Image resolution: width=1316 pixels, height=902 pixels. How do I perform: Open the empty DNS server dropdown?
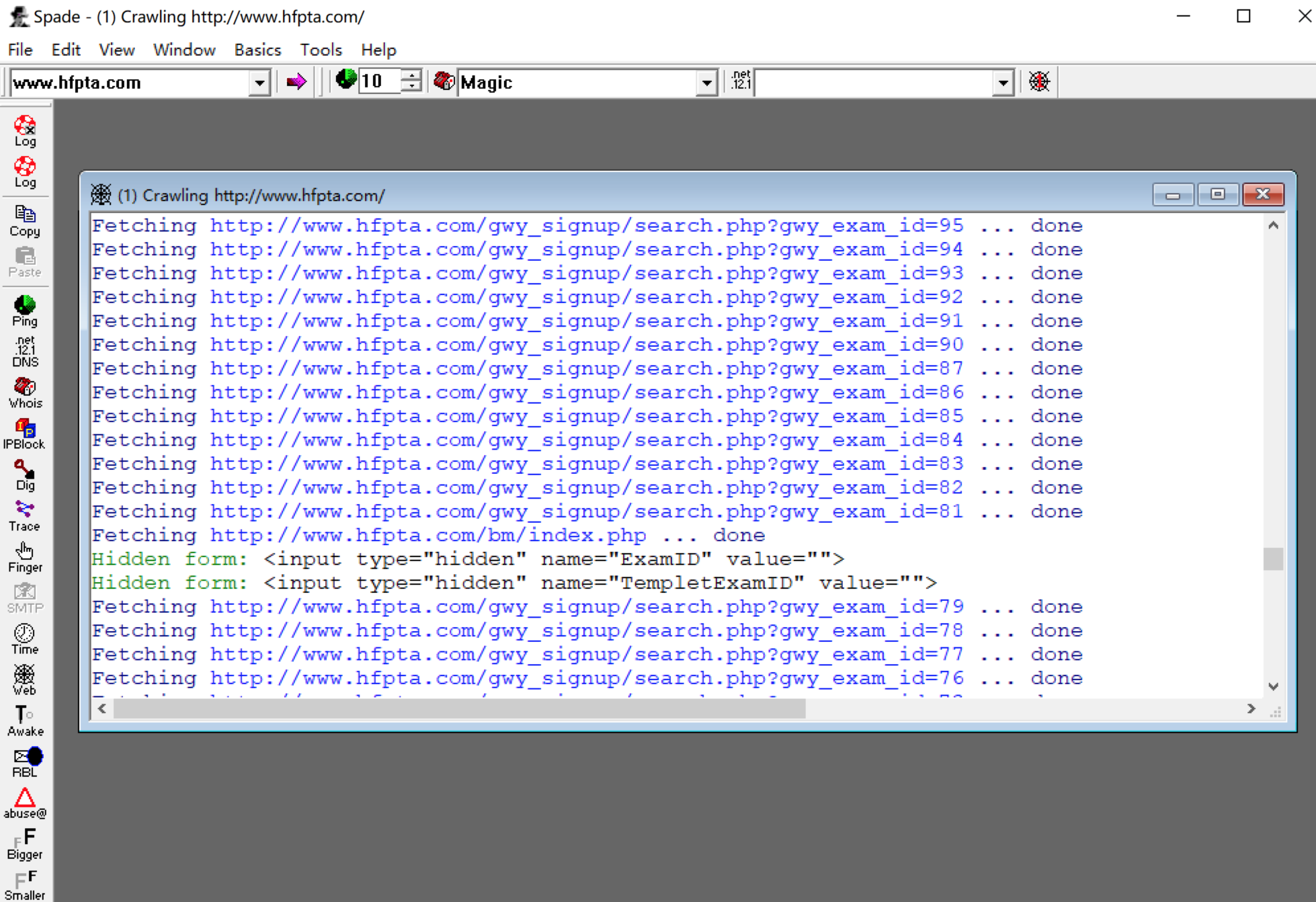(x=1003, y=83)
